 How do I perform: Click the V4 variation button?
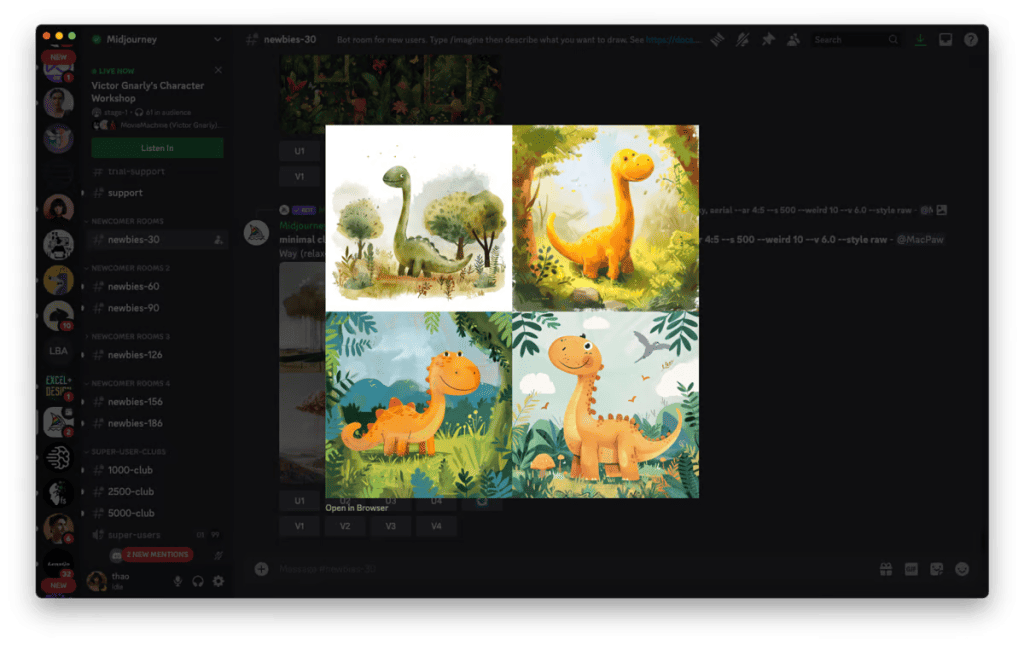[x=436, y=526]
